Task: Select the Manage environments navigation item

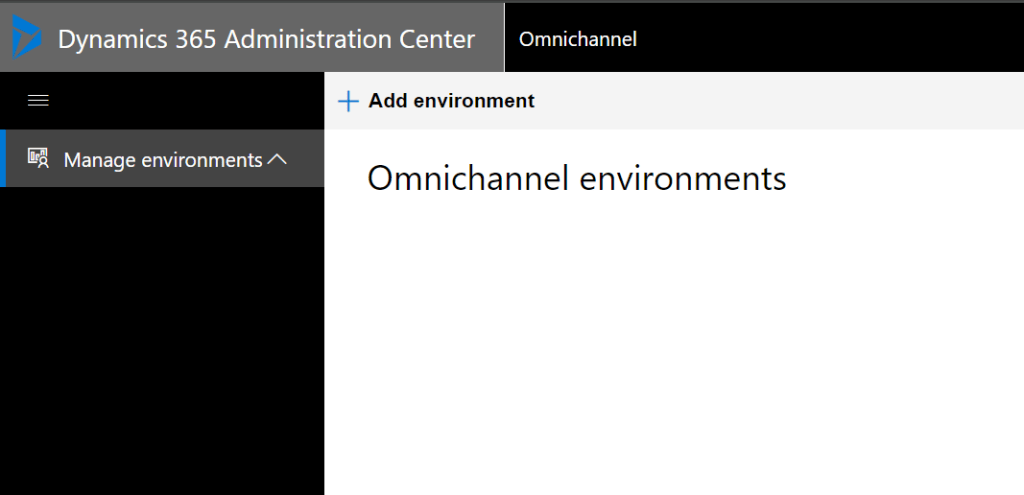Action: [163, 159]
